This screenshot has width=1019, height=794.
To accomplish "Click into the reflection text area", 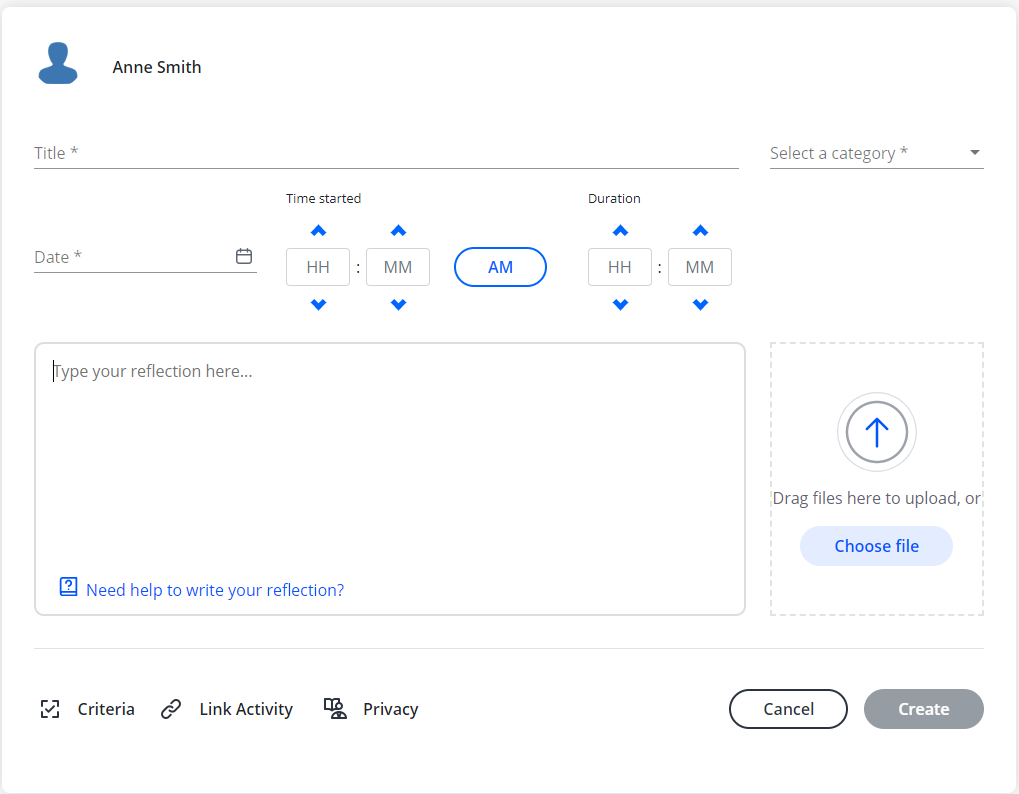I will click(x=390, y=460).
